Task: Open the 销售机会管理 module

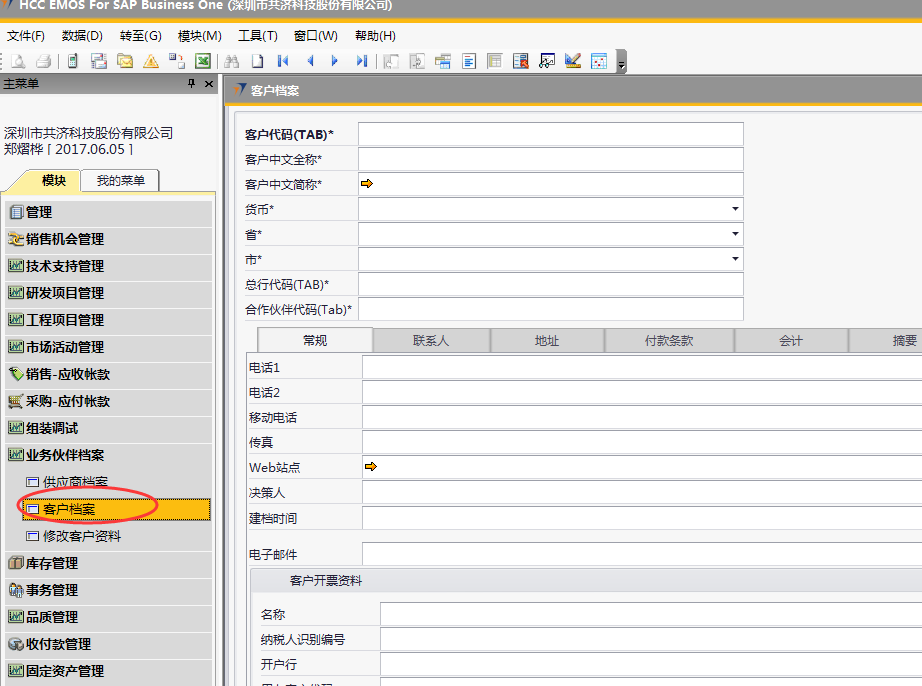Action: [x=65, y=239]
